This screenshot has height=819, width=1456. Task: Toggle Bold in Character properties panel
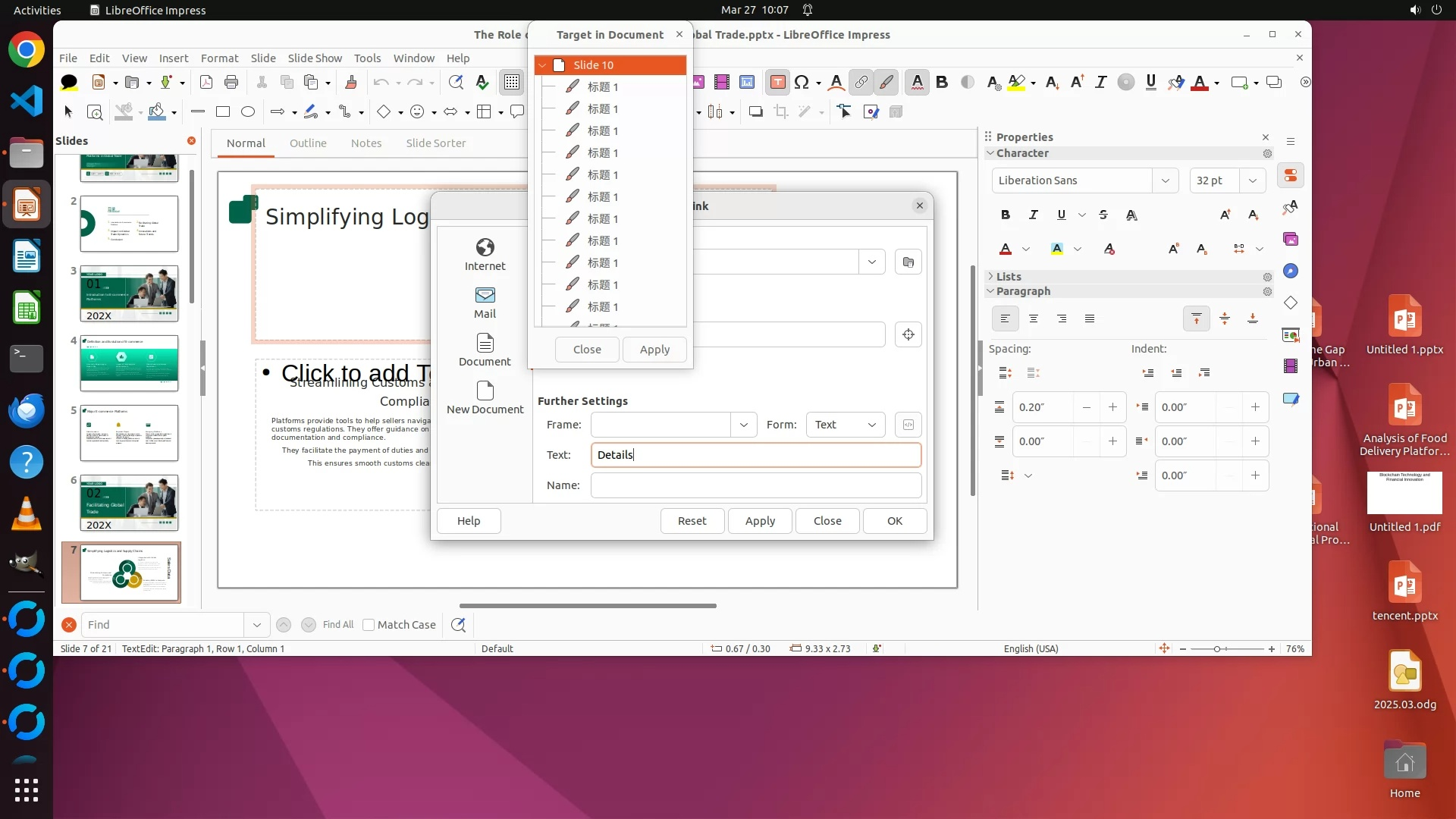click(1005, 215)
